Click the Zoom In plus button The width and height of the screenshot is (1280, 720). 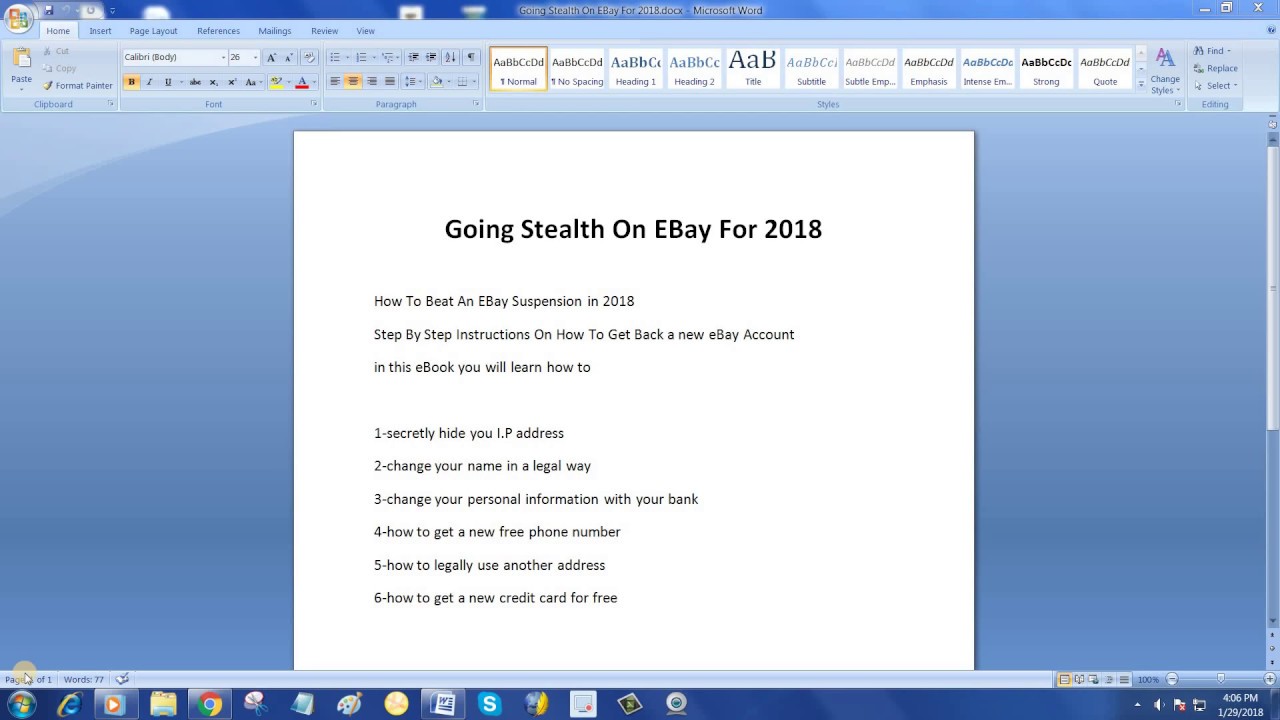point(1270,679)
